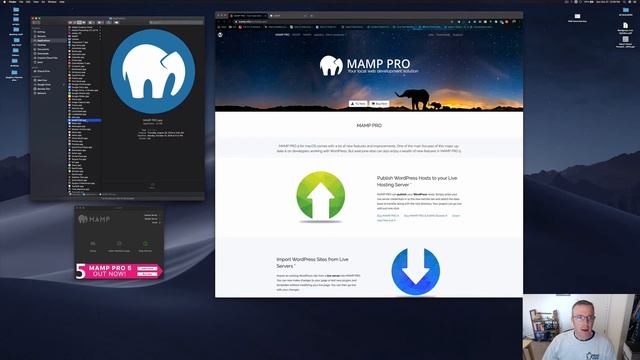640x360 pixels.
Task: Click the small site logo at the top-left of the webpage
Action: coord(220,35)
